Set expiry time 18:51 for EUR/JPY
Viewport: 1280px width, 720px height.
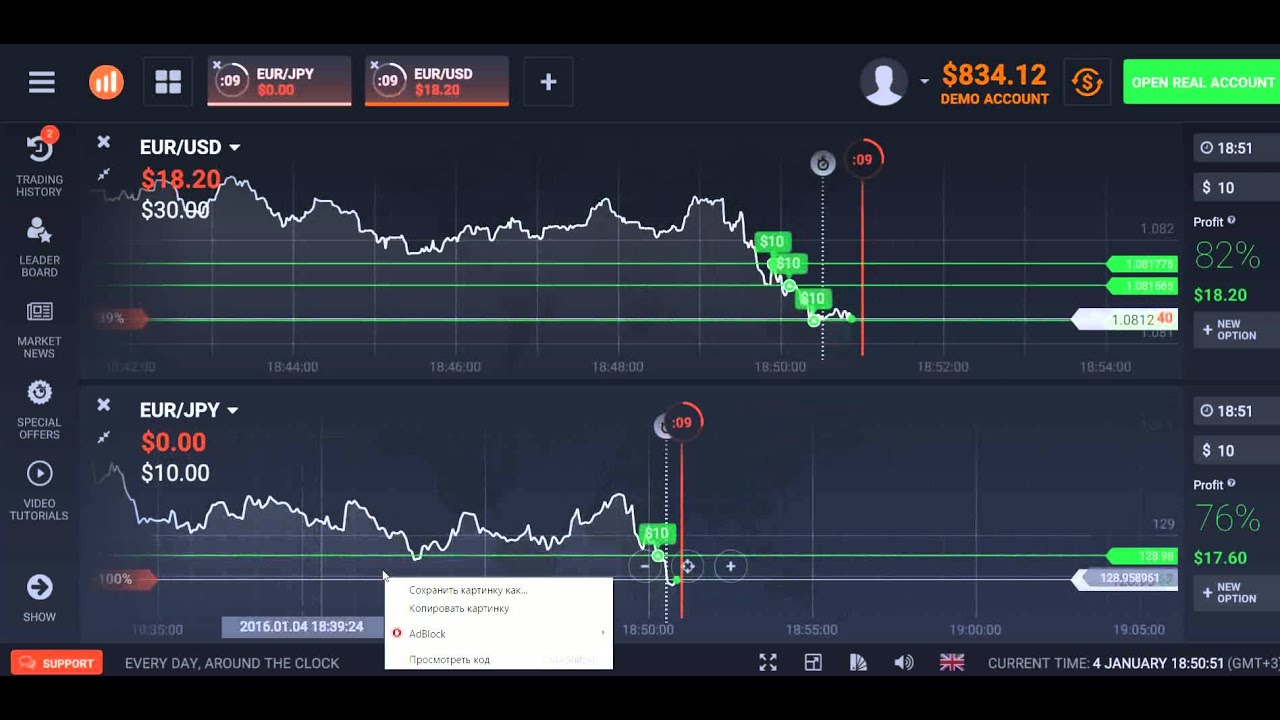coord(1236,411)
